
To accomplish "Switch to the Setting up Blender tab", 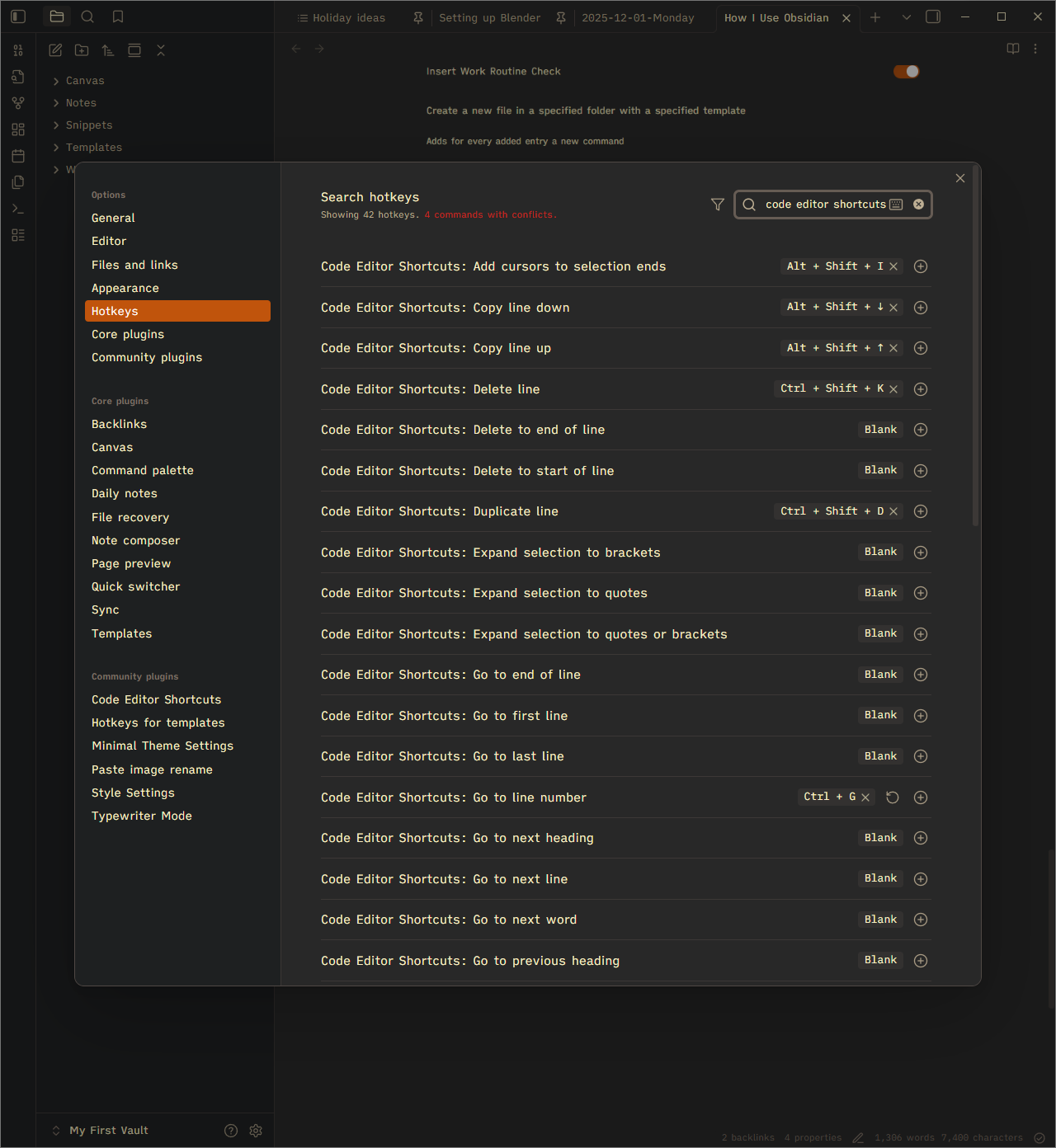I will [489, 16].
